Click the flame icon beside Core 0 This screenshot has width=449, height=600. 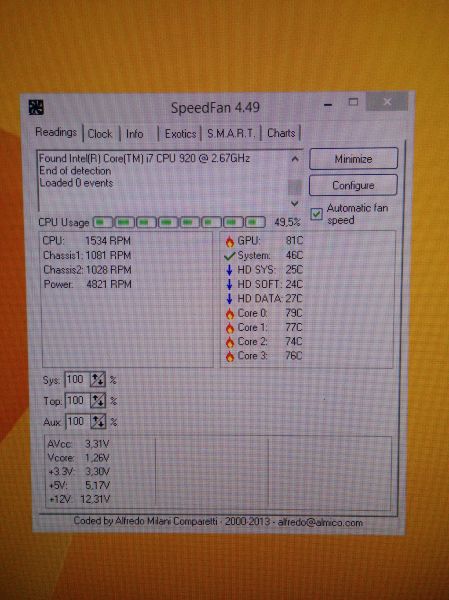pos(230,314)
